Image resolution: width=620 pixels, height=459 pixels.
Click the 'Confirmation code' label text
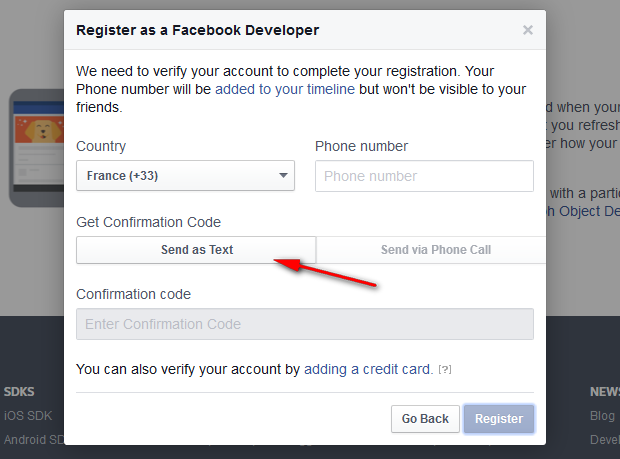click(133, 294)
